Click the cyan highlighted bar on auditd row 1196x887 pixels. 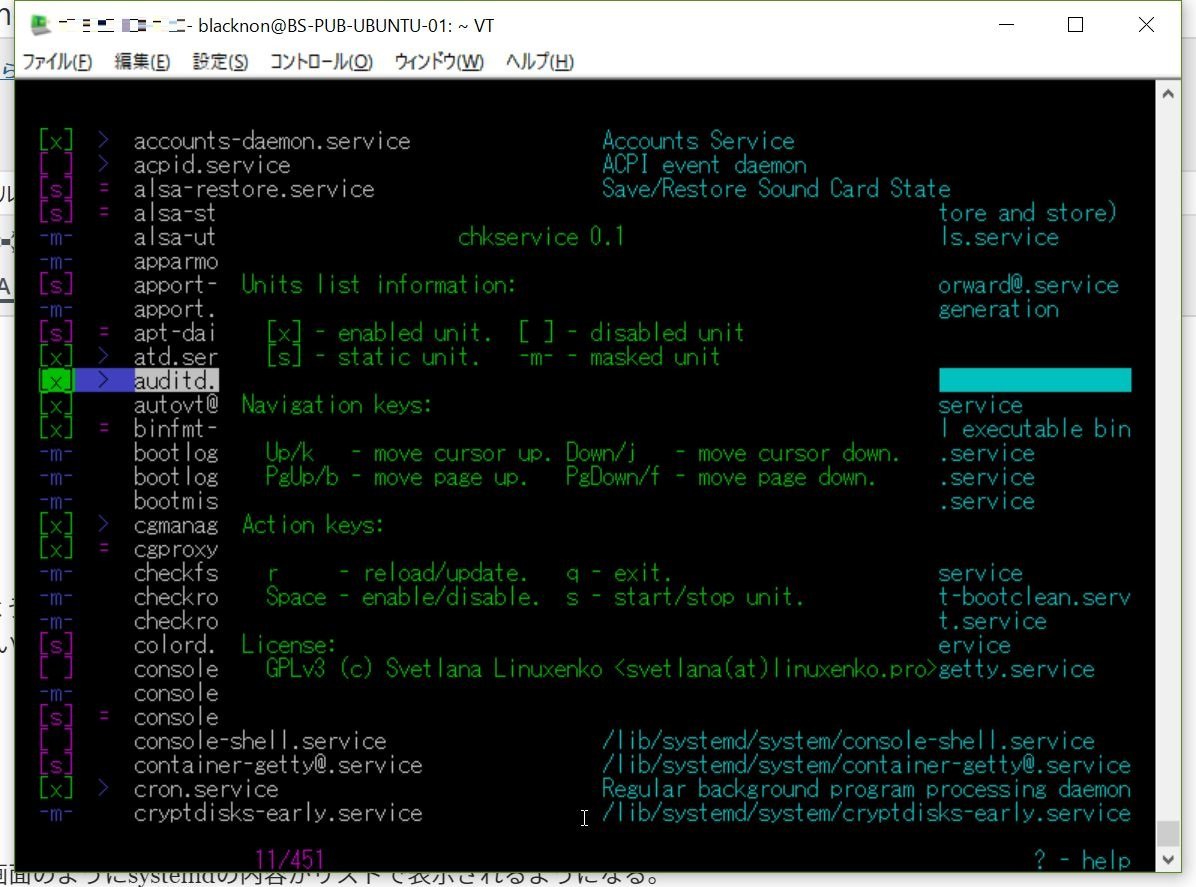coord(1035,380)
